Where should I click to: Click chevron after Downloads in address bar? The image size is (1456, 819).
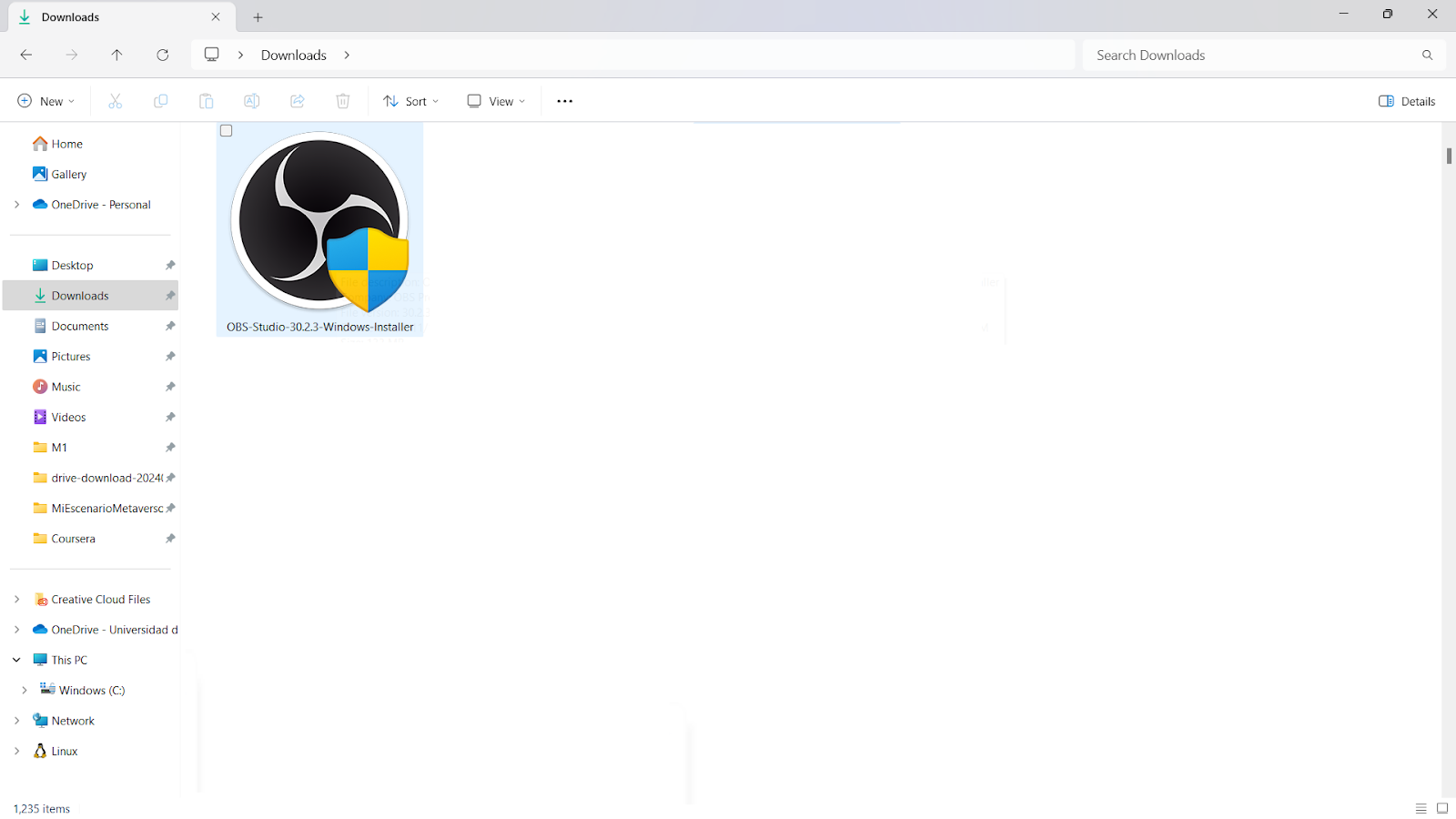point(347,55)
